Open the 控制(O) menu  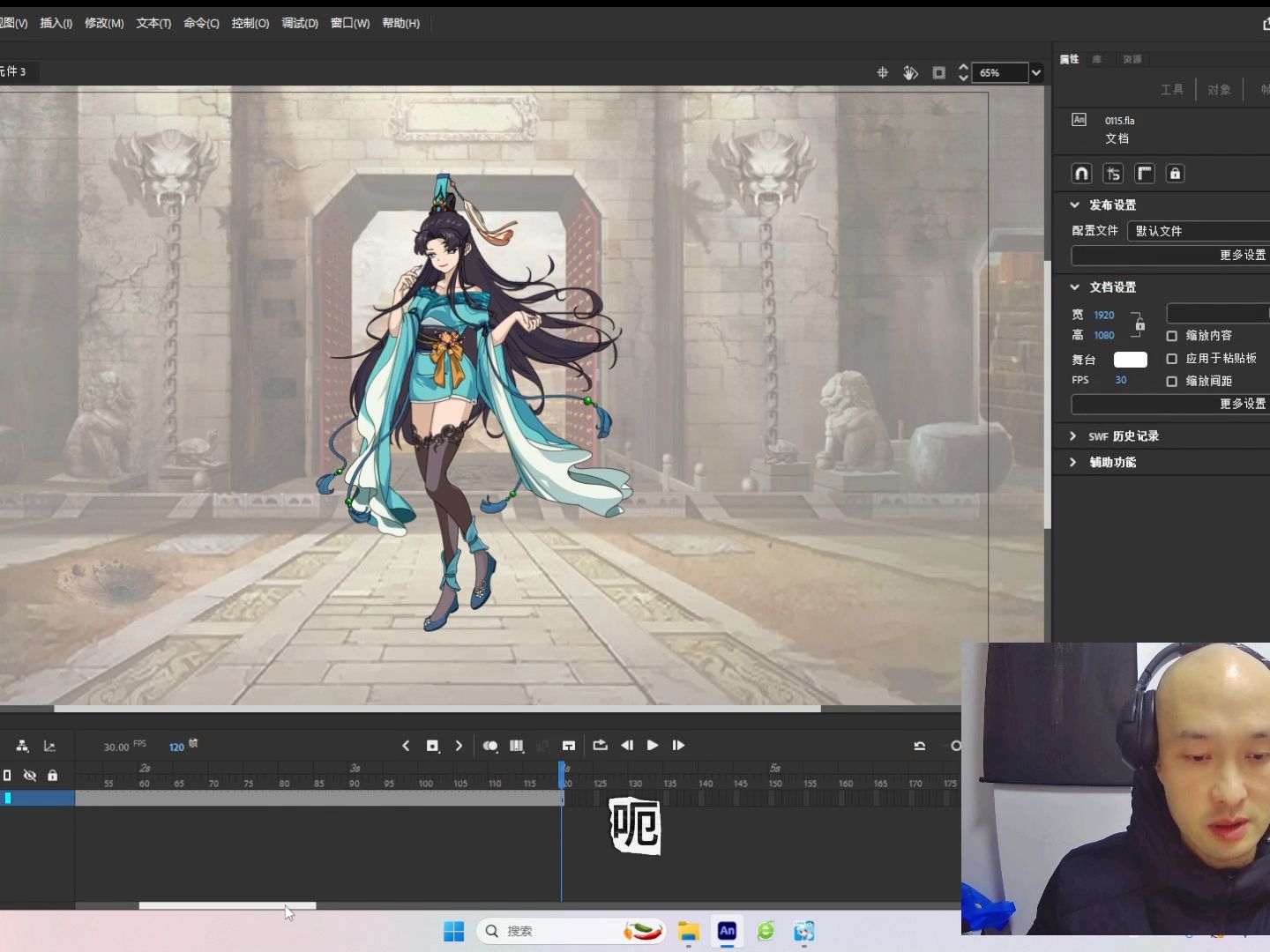(250, 23)
